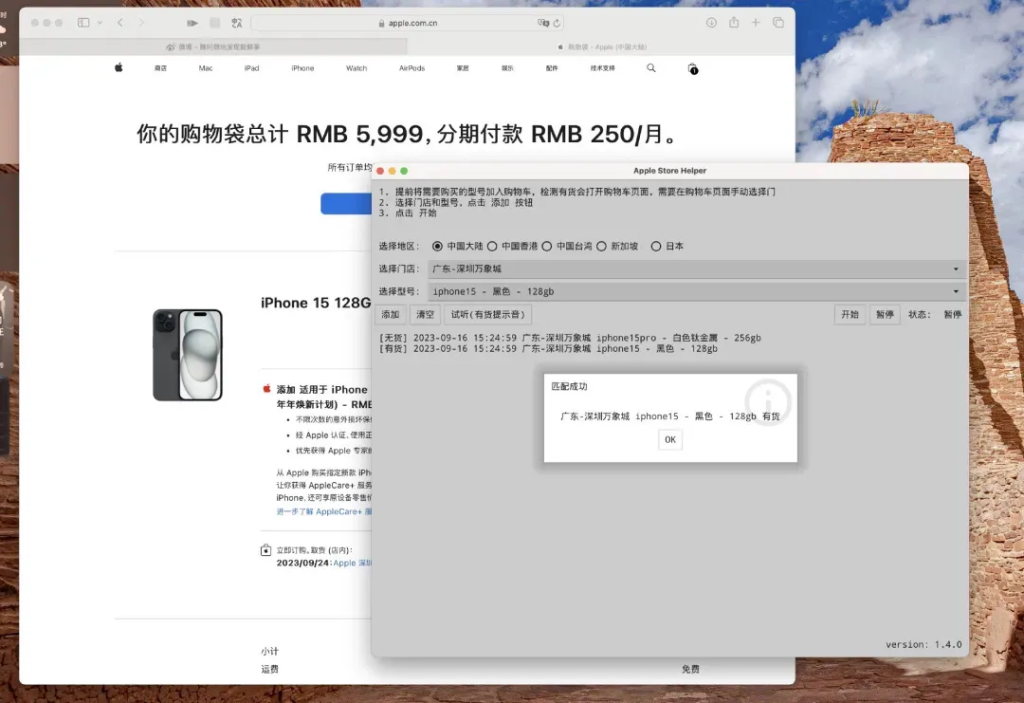Screen dimensions: 1024x703
Task: Click Safari translate page icon in toolbar
Action: 236,23
